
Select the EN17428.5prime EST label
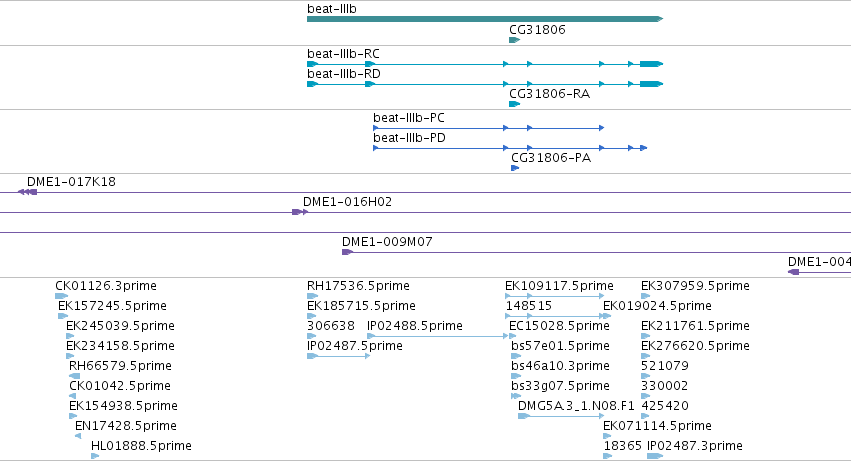(x=126, y=426)
